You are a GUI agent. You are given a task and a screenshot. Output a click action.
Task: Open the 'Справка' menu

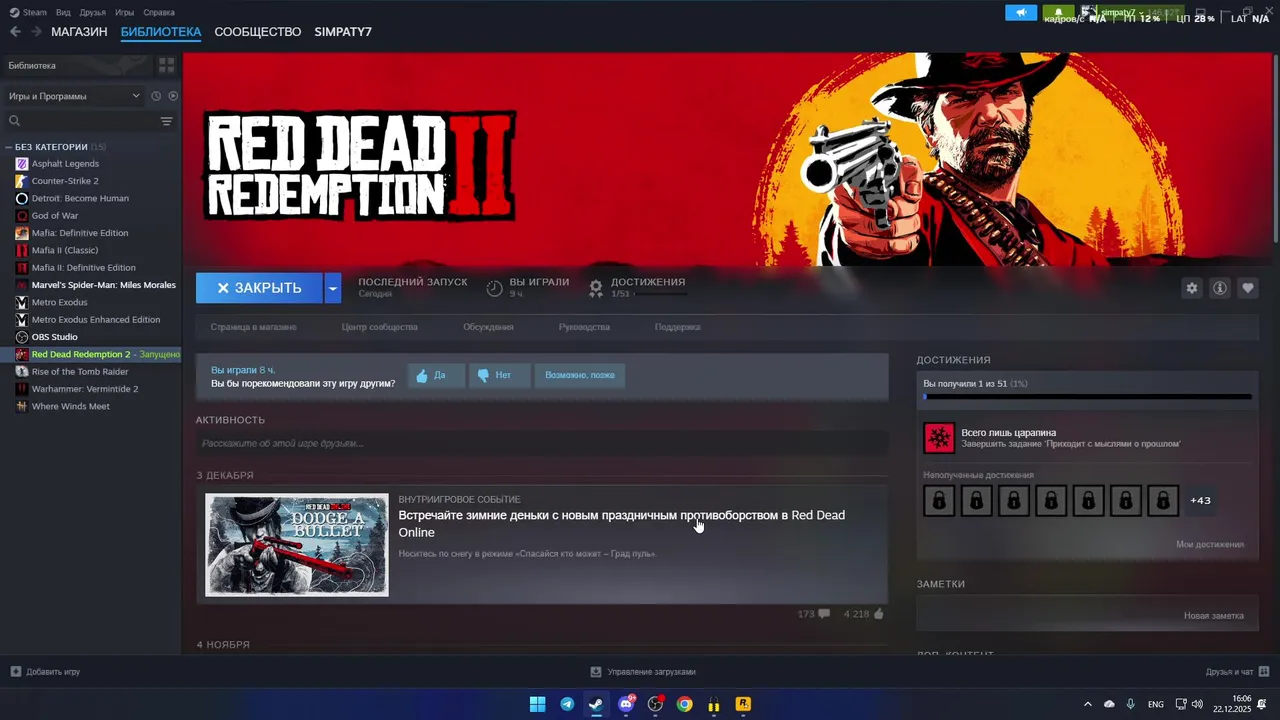tap(159, 12)
